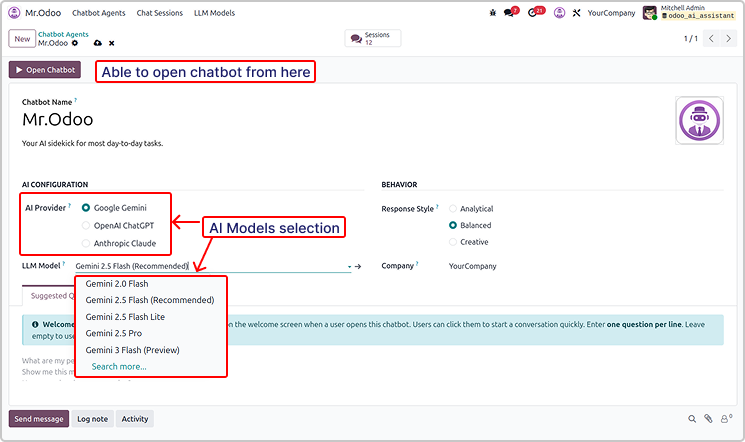
Task: Click the Open Chatbot button
Action: pos(45,70)
